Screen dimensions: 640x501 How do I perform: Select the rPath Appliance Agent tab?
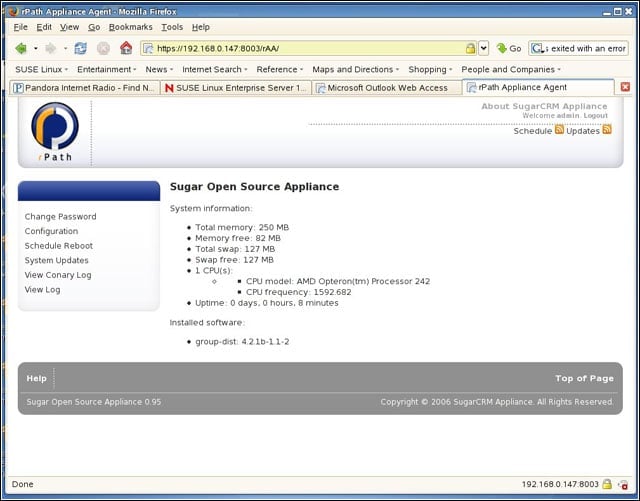pos(538,87)
